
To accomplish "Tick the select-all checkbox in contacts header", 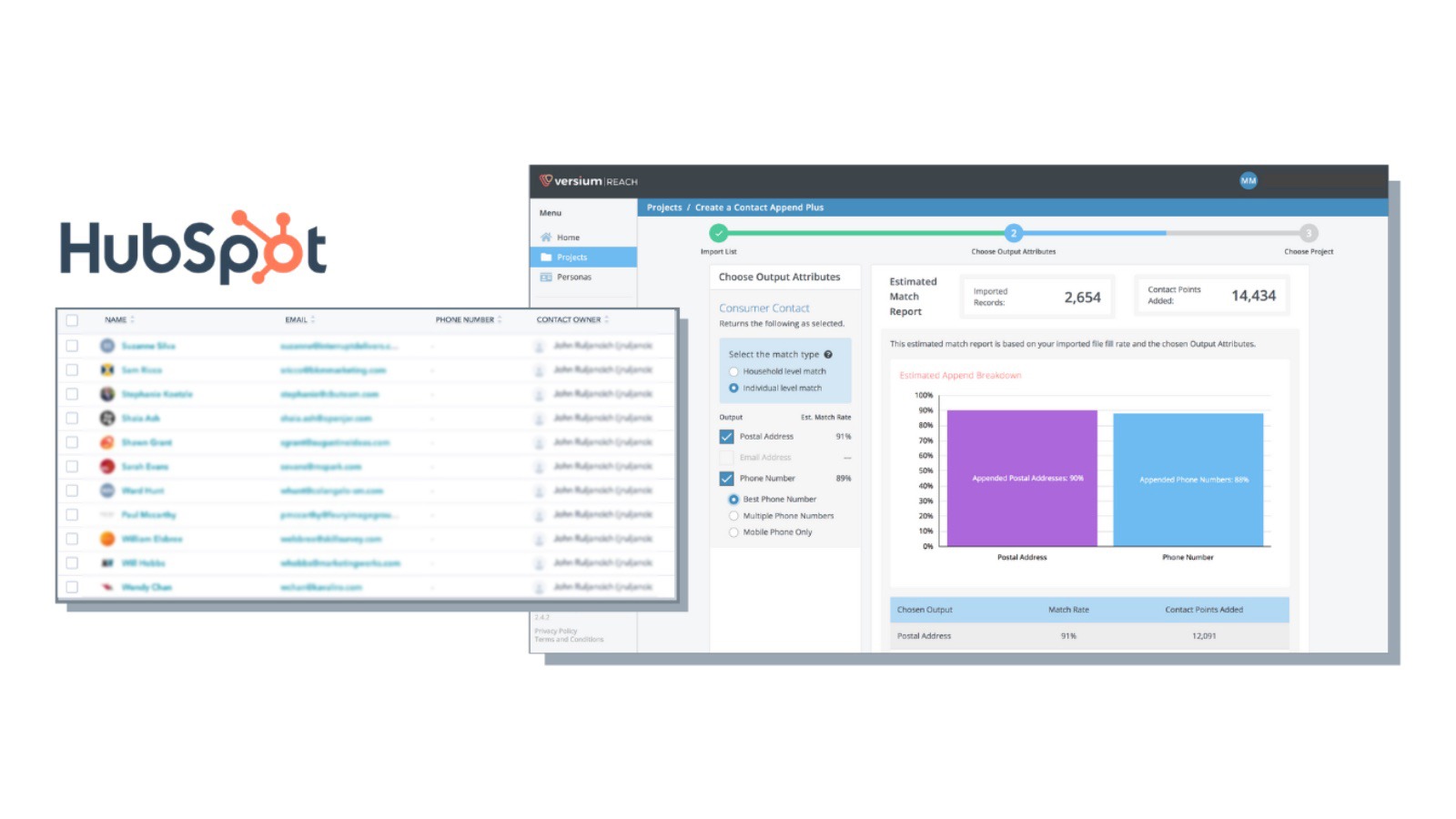I will [x=72, y=320].
